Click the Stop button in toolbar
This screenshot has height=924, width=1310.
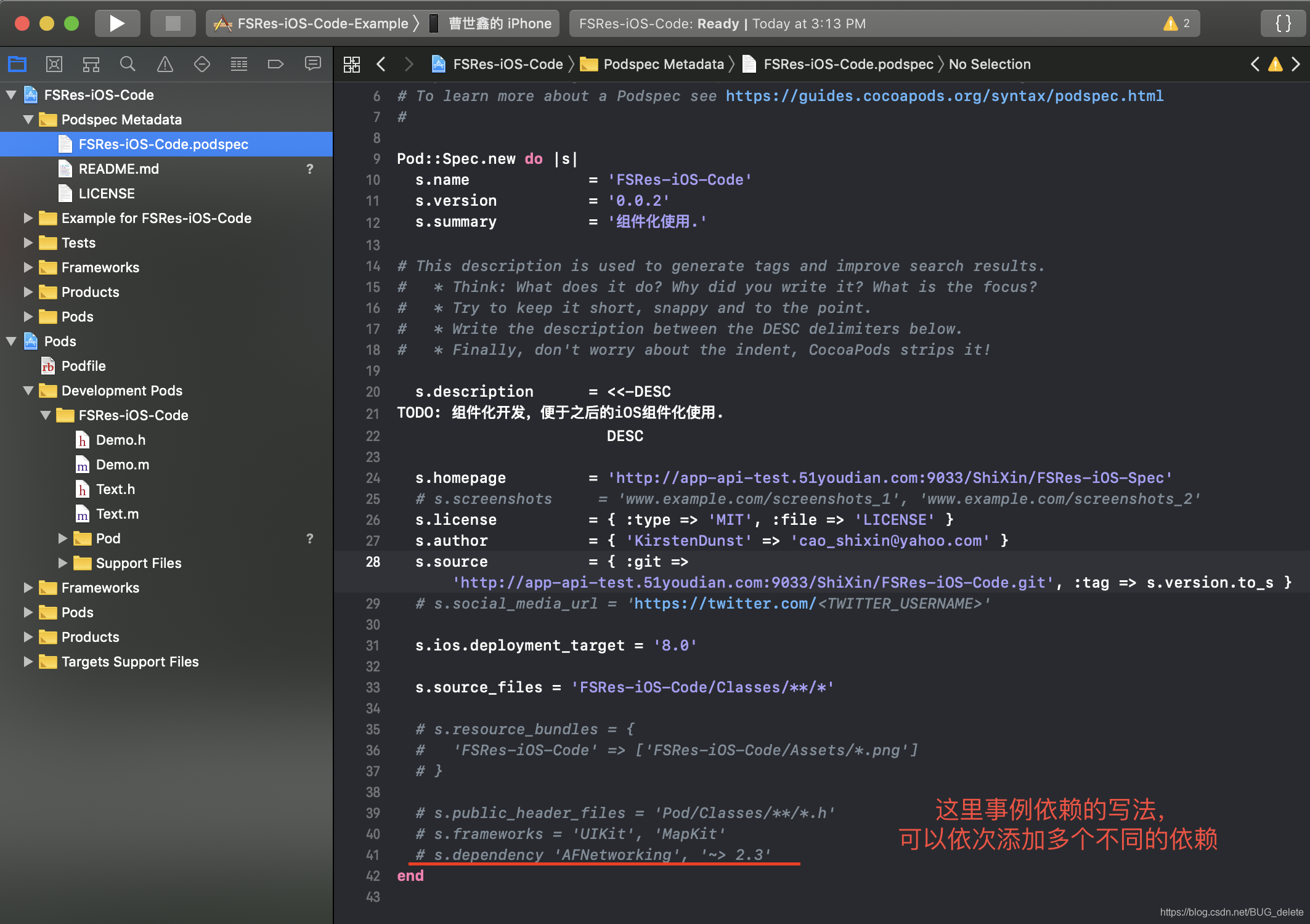(x=173, y=23)
